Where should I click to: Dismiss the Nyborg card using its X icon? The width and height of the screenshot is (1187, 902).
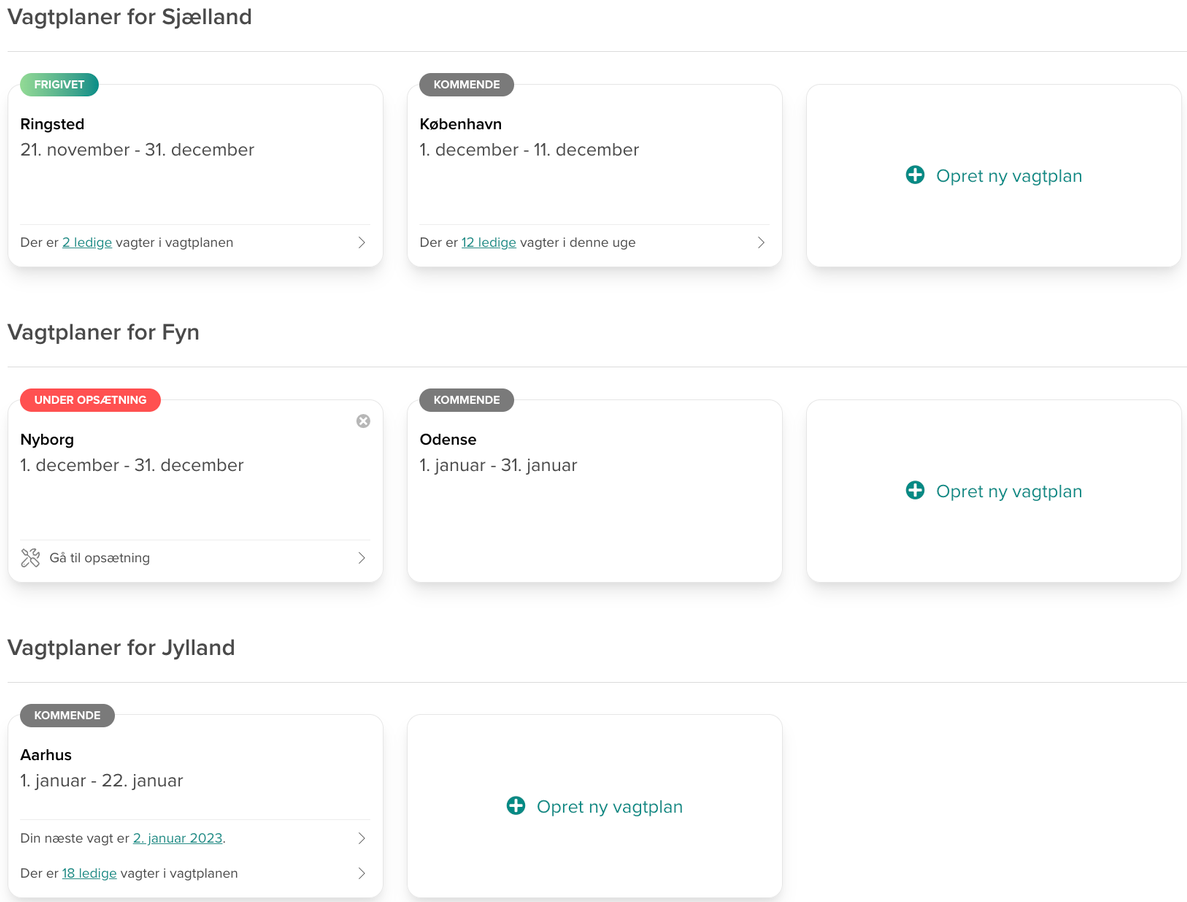click(x=363, y=420)
